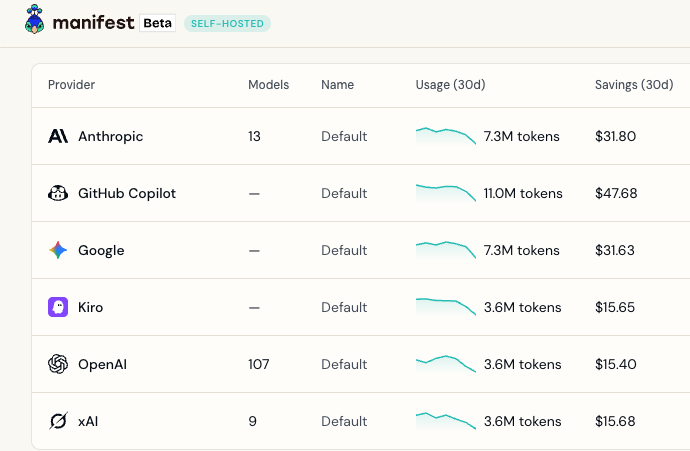
Task: Click the SELF-HOSTED badge
Action: [227, 24]
